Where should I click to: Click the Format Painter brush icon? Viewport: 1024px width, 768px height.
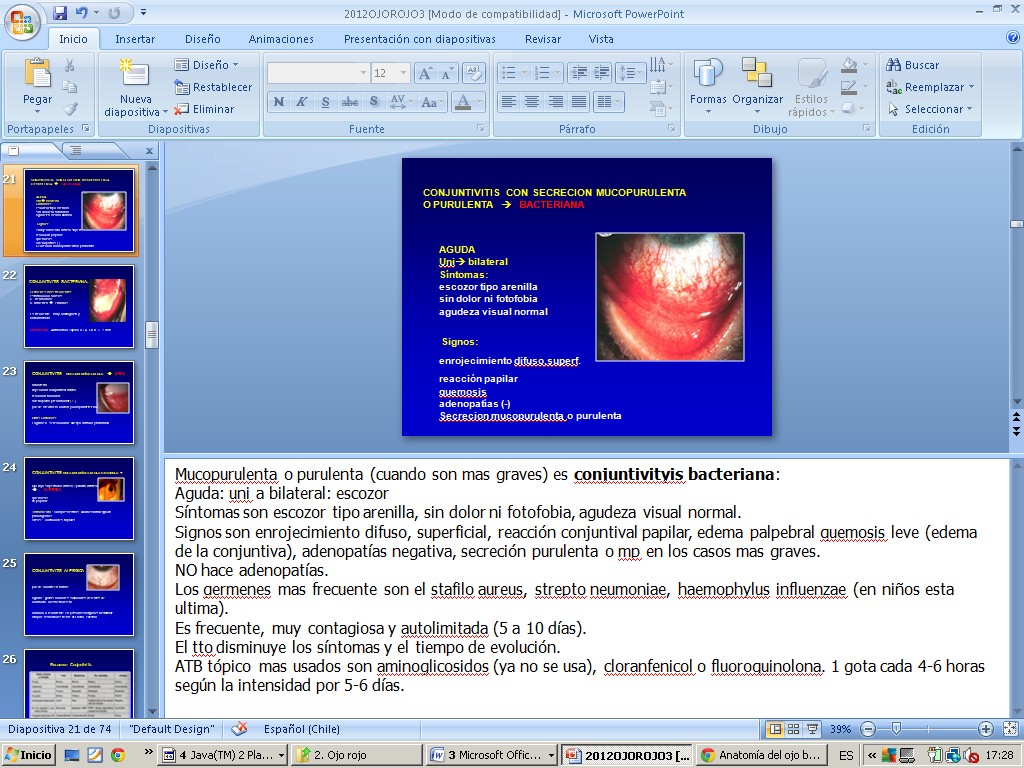click(x=70, y=109)
